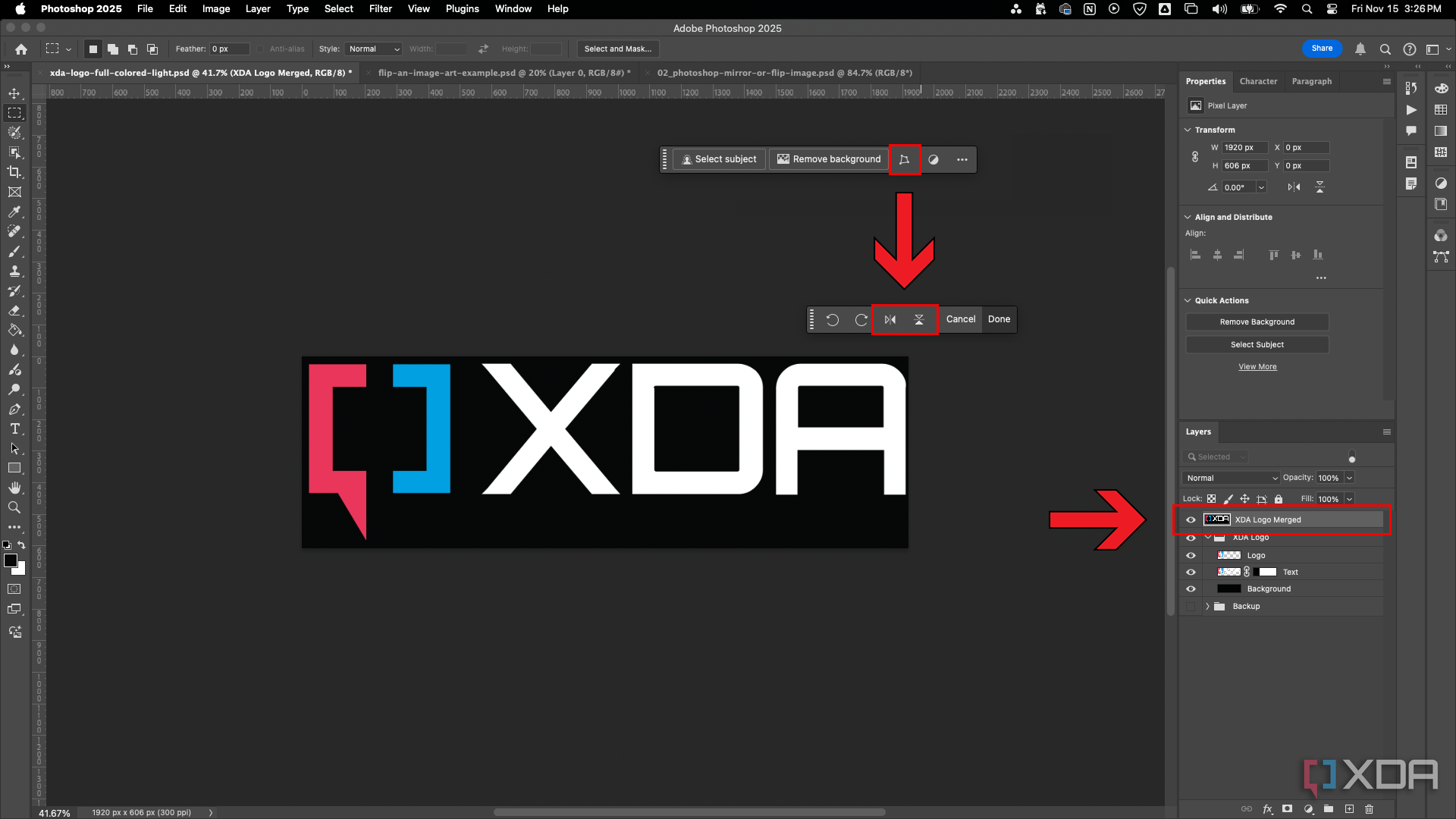1456x819 pixels.
Task: Select the Hand tool
Action: [x=14, y=488]
